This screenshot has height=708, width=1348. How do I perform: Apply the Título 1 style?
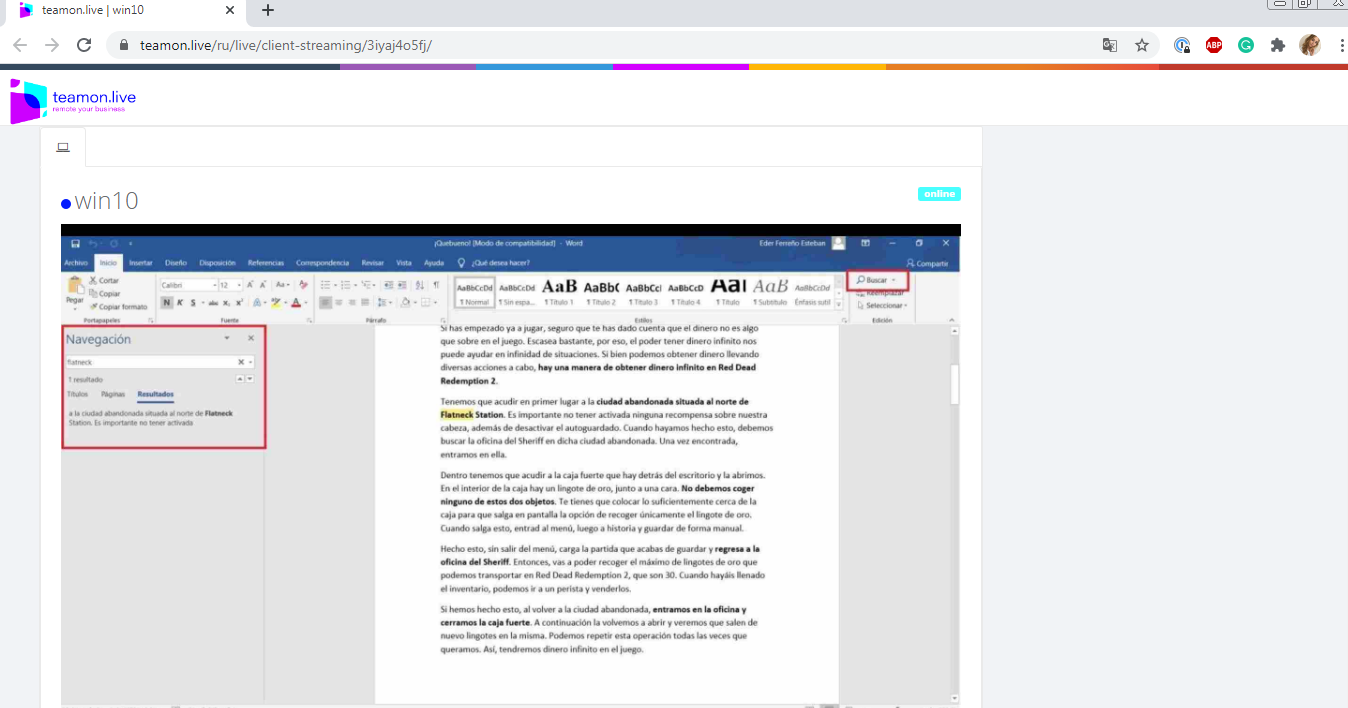tap(558, 290)
